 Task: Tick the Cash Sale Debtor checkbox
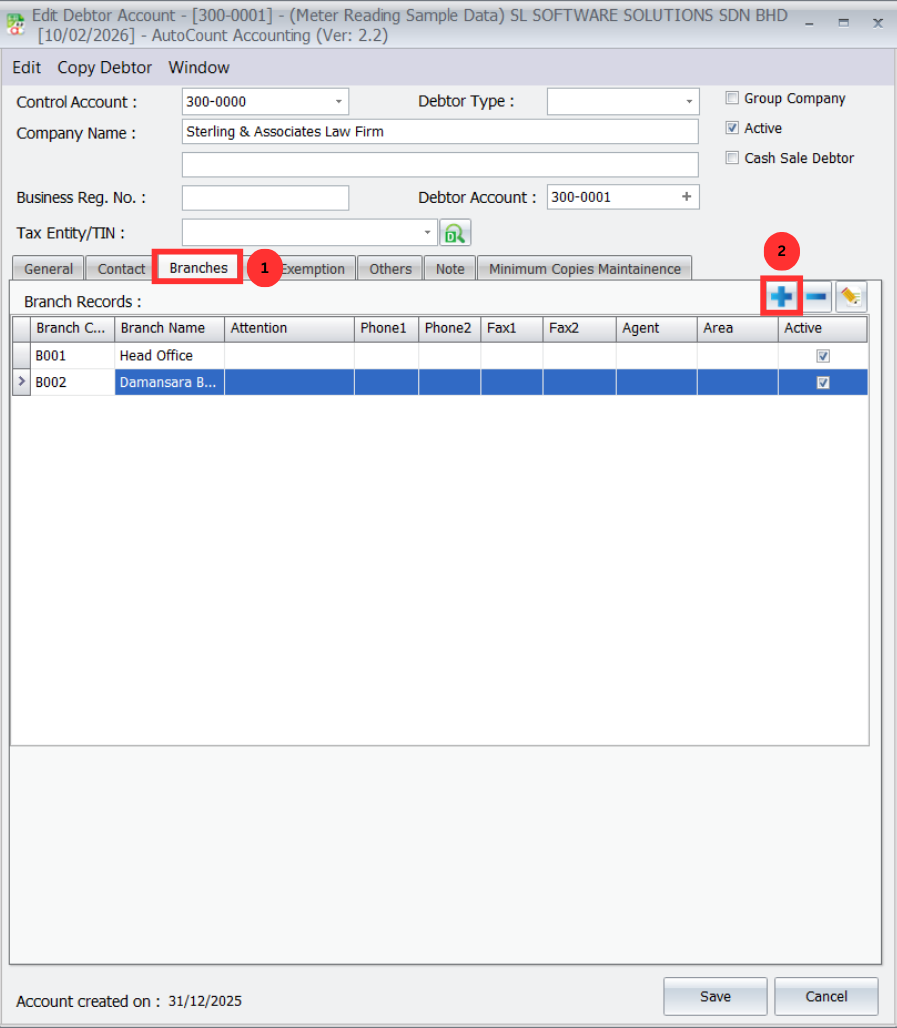tap(733, 158)
